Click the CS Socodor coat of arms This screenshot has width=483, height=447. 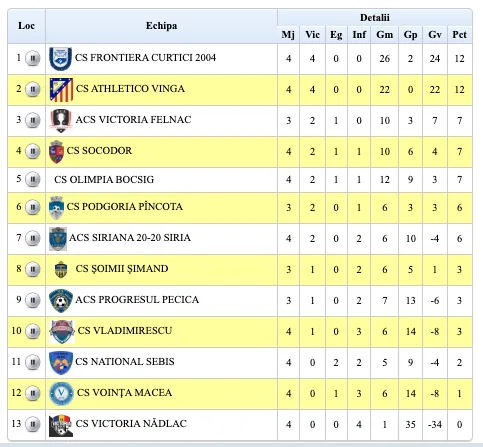(x=56, y=152)
